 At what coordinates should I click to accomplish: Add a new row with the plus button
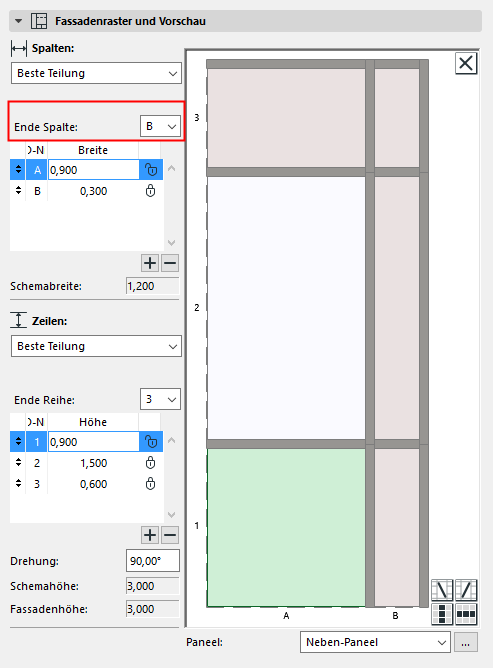pos(150,535)
